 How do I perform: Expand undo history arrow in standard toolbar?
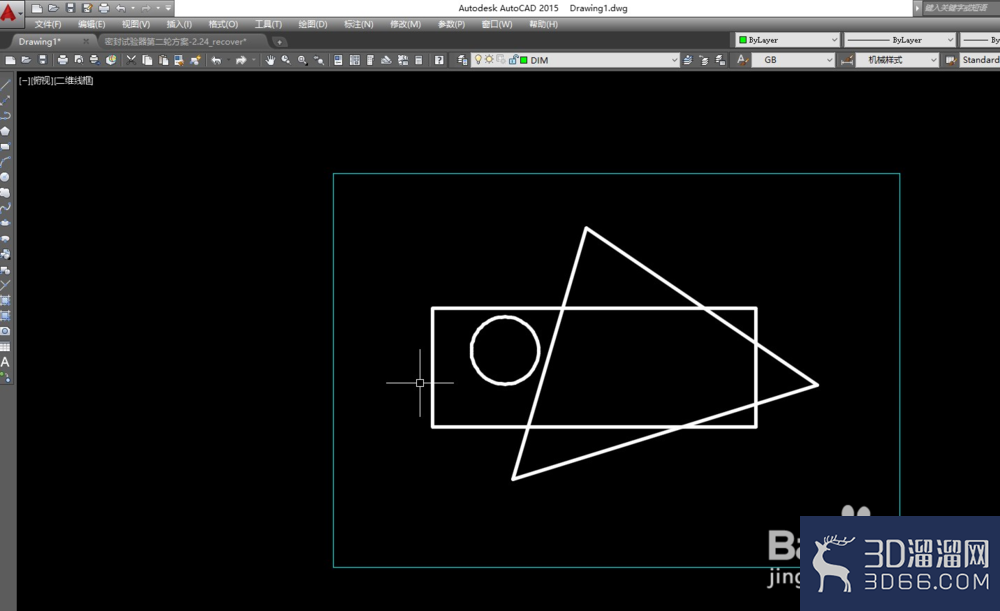coord(228,60)
